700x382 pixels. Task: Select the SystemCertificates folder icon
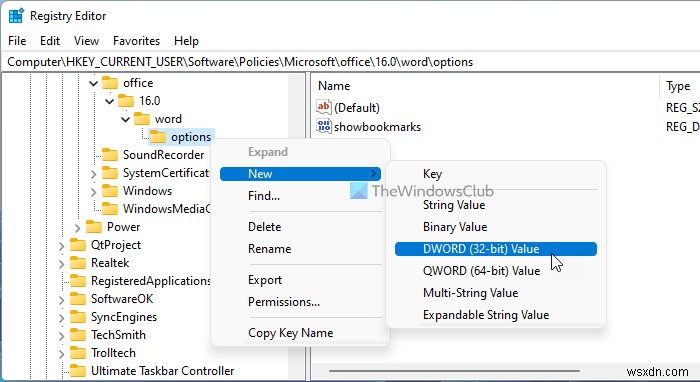click(x=110, y=173)
